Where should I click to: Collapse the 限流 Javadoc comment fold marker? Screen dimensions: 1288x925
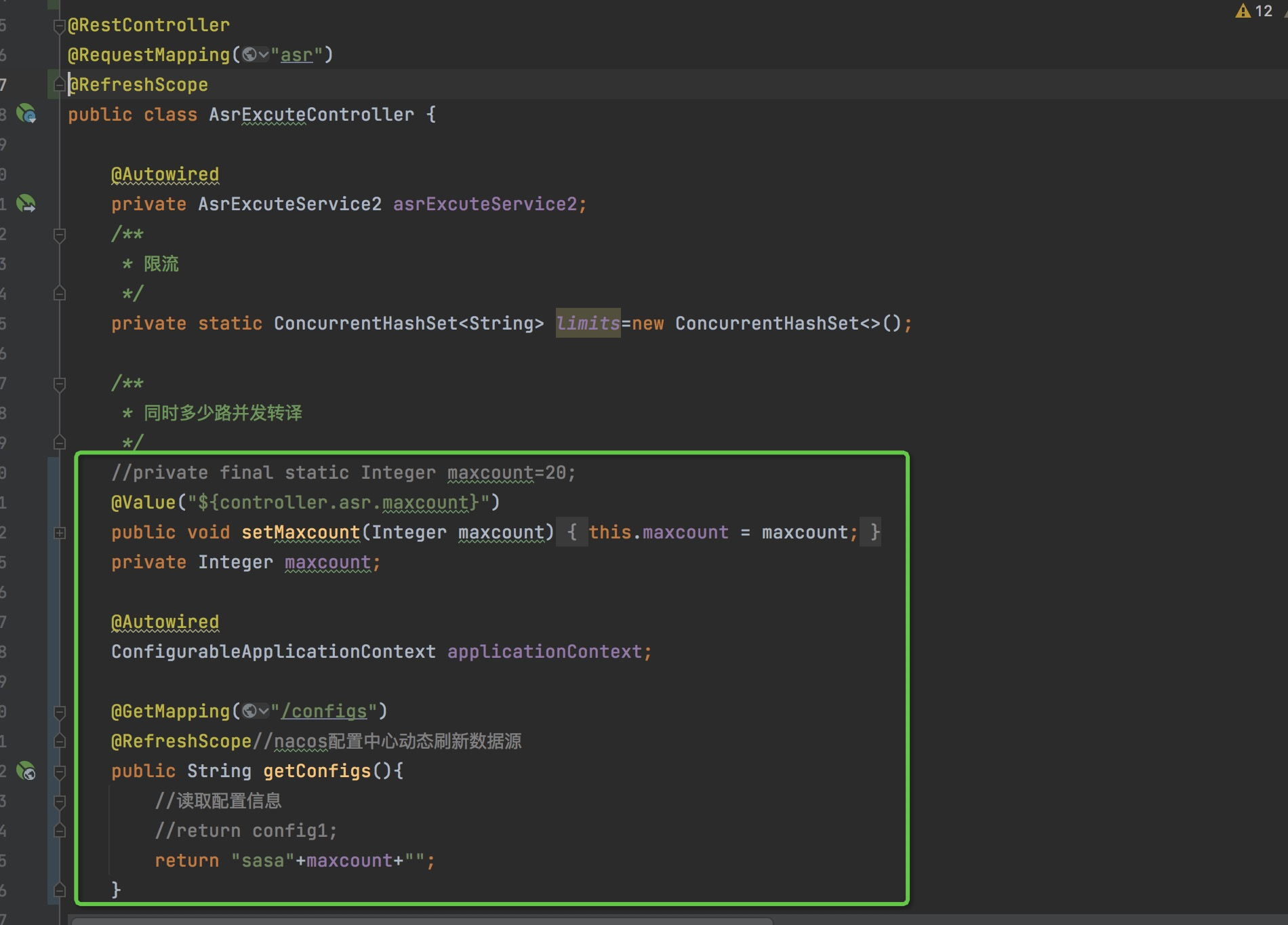point(60,235)
